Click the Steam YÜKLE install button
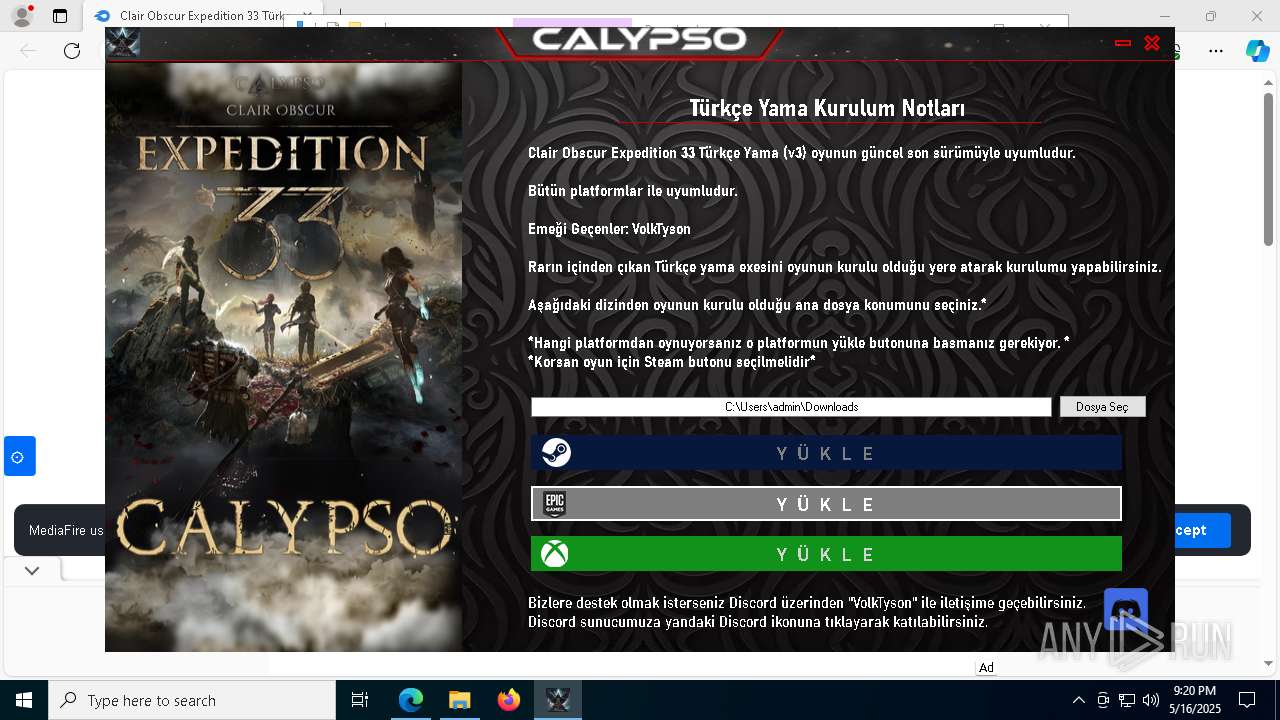Viewport: 1280px width, 720px height. (826, 453)
